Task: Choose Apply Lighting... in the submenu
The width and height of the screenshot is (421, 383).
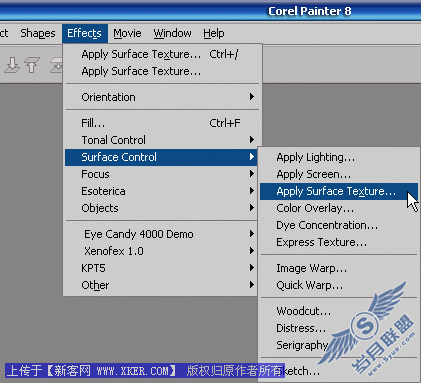Action: (x=339, y=157)
